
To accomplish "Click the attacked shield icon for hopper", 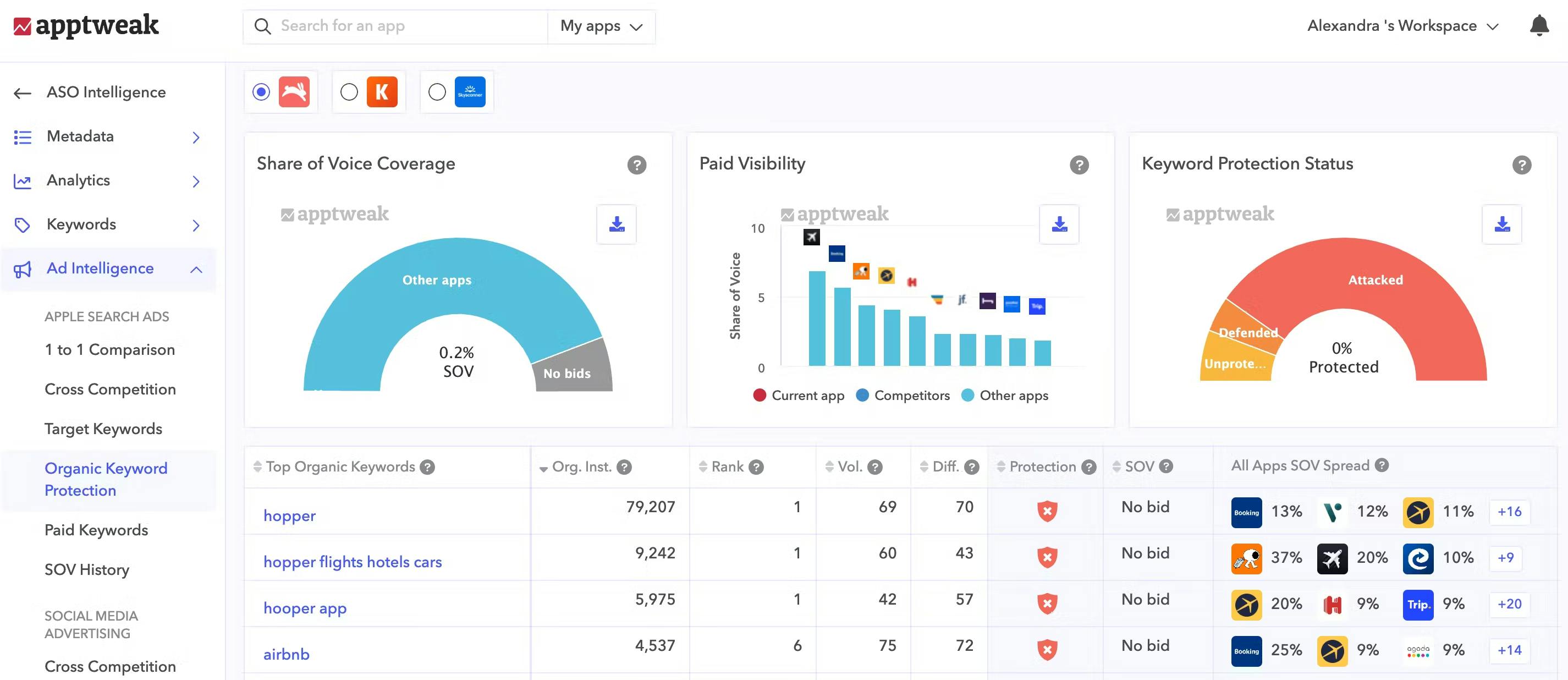I will (x=1047, y=511).
